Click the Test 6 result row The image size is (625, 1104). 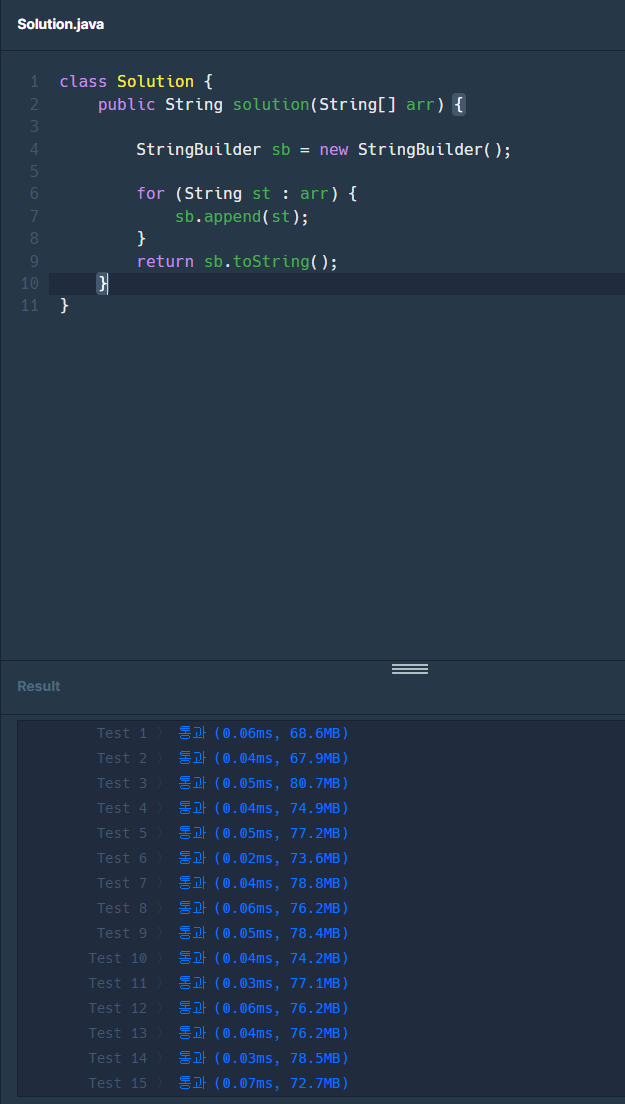click(222, 858)
